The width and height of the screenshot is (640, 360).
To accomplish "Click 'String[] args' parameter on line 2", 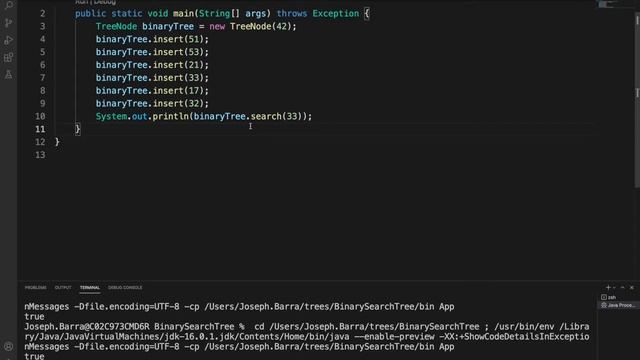I will pyautogui.click(x=232, y=13).
